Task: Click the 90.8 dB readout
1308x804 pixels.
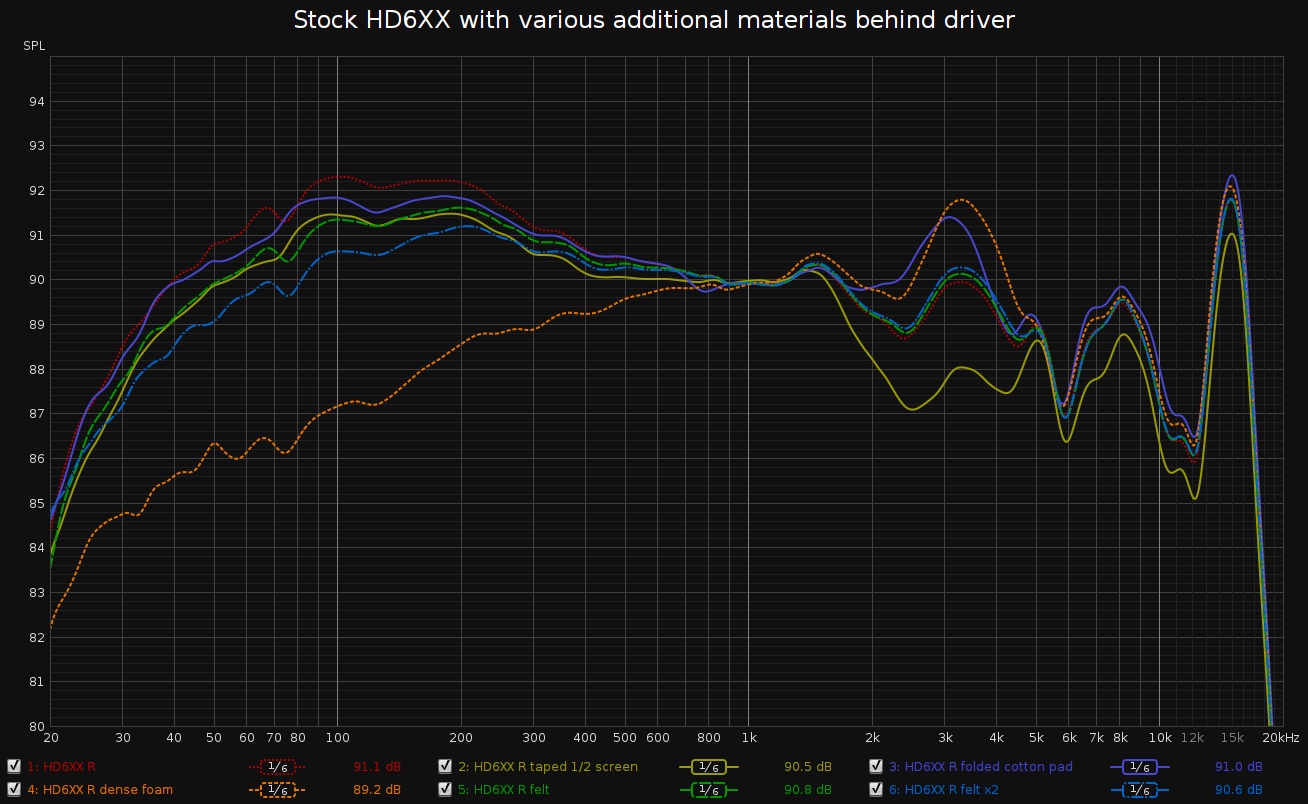Action: (808, 790)
